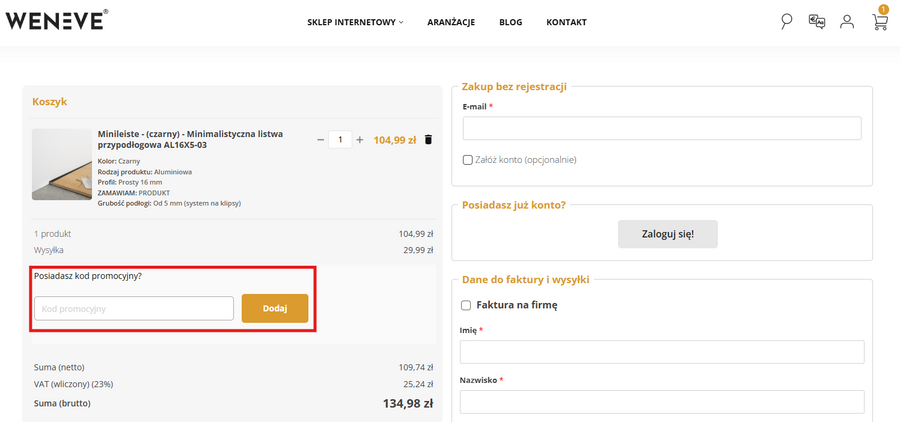Focus the 'Kod promocyjny' input field

click(x=134, y=308)
